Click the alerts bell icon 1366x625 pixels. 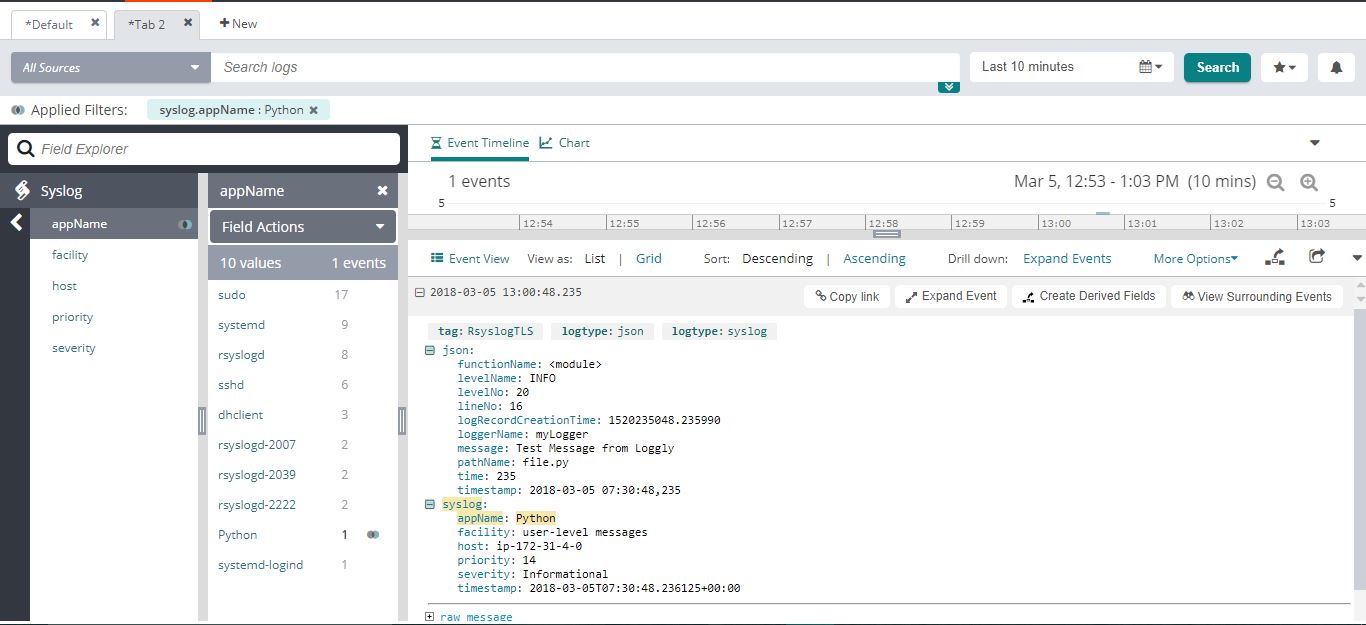click(x=1336, y=68)
